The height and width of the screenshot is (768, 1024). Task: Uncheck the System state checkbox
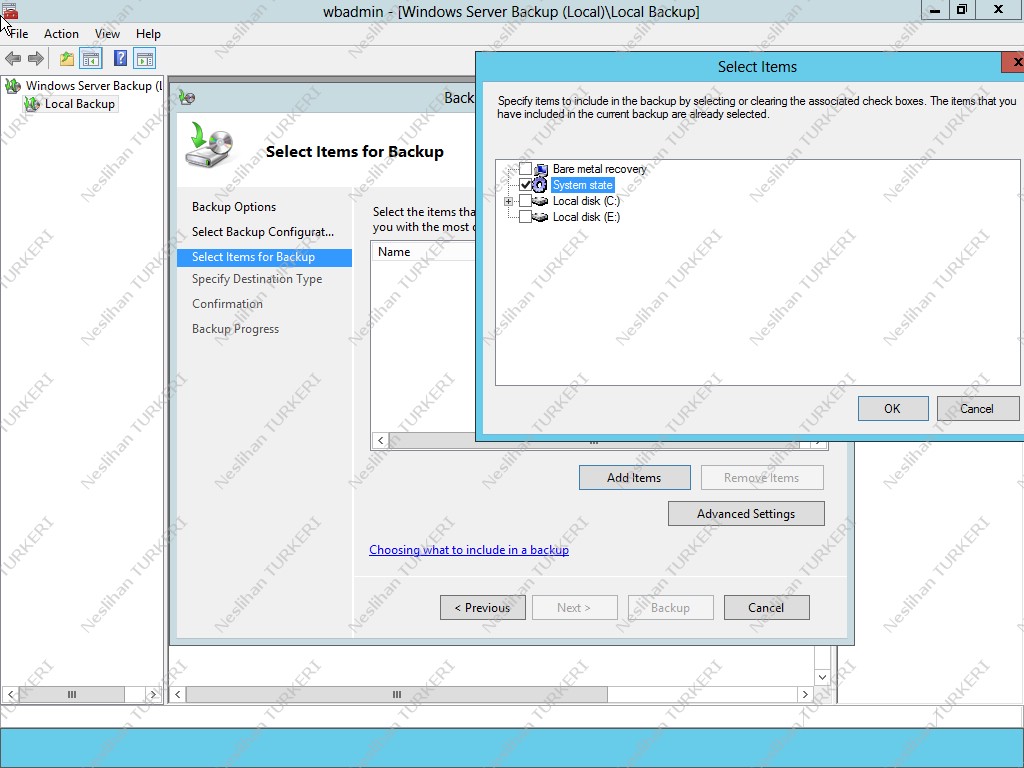click(x=525, y=185)
